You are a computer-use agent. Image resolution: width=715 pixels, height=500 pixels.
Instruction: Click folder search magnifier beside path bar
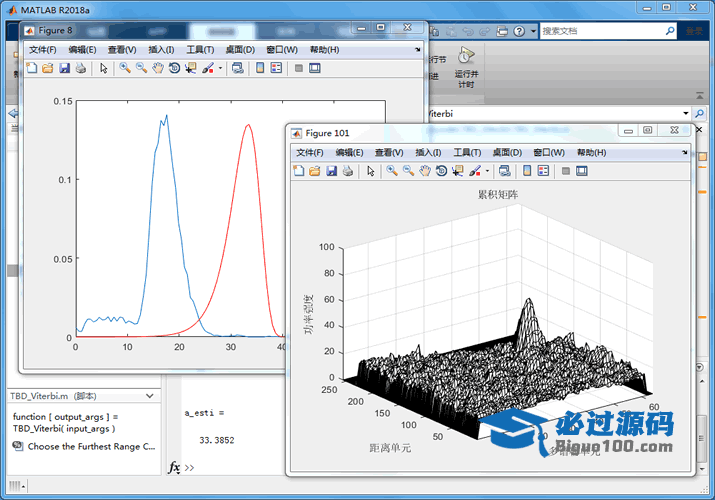click(699, 113)
